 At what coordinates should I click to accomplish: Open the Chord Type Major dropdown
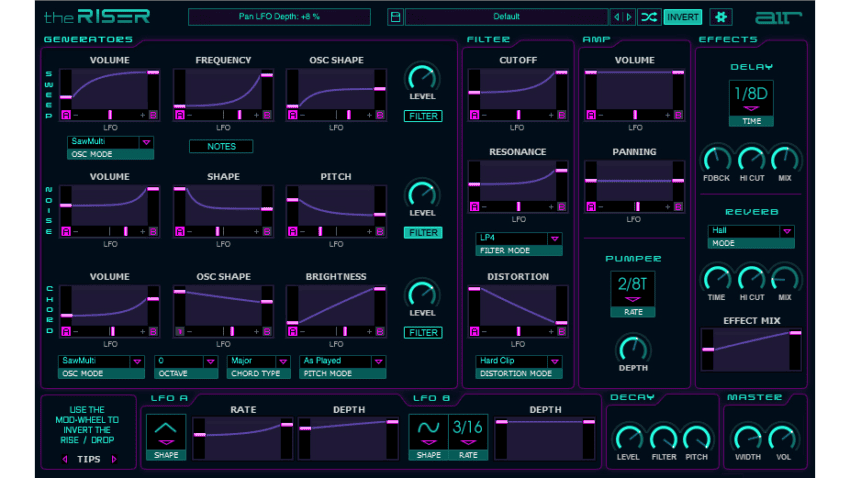pos(284,361)
